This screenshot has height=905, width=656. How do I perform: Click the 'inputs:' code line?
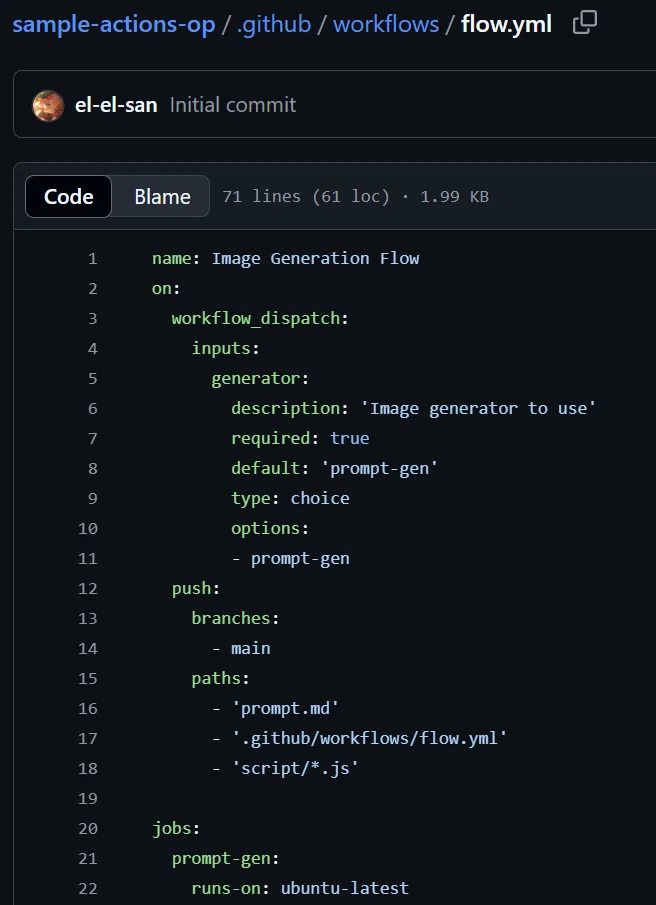[226, 349]
